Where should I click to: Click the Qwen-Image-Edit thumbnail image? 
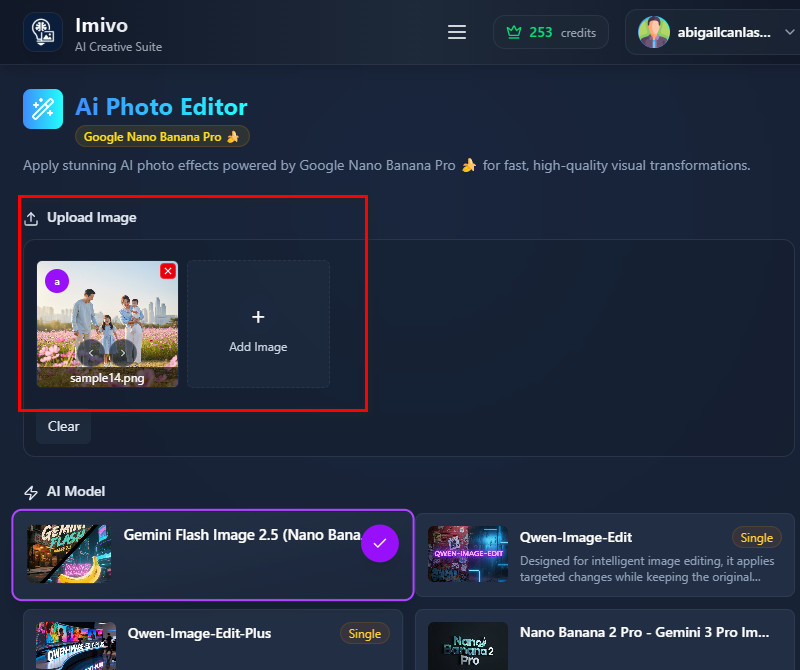click(x=468, y=554)
